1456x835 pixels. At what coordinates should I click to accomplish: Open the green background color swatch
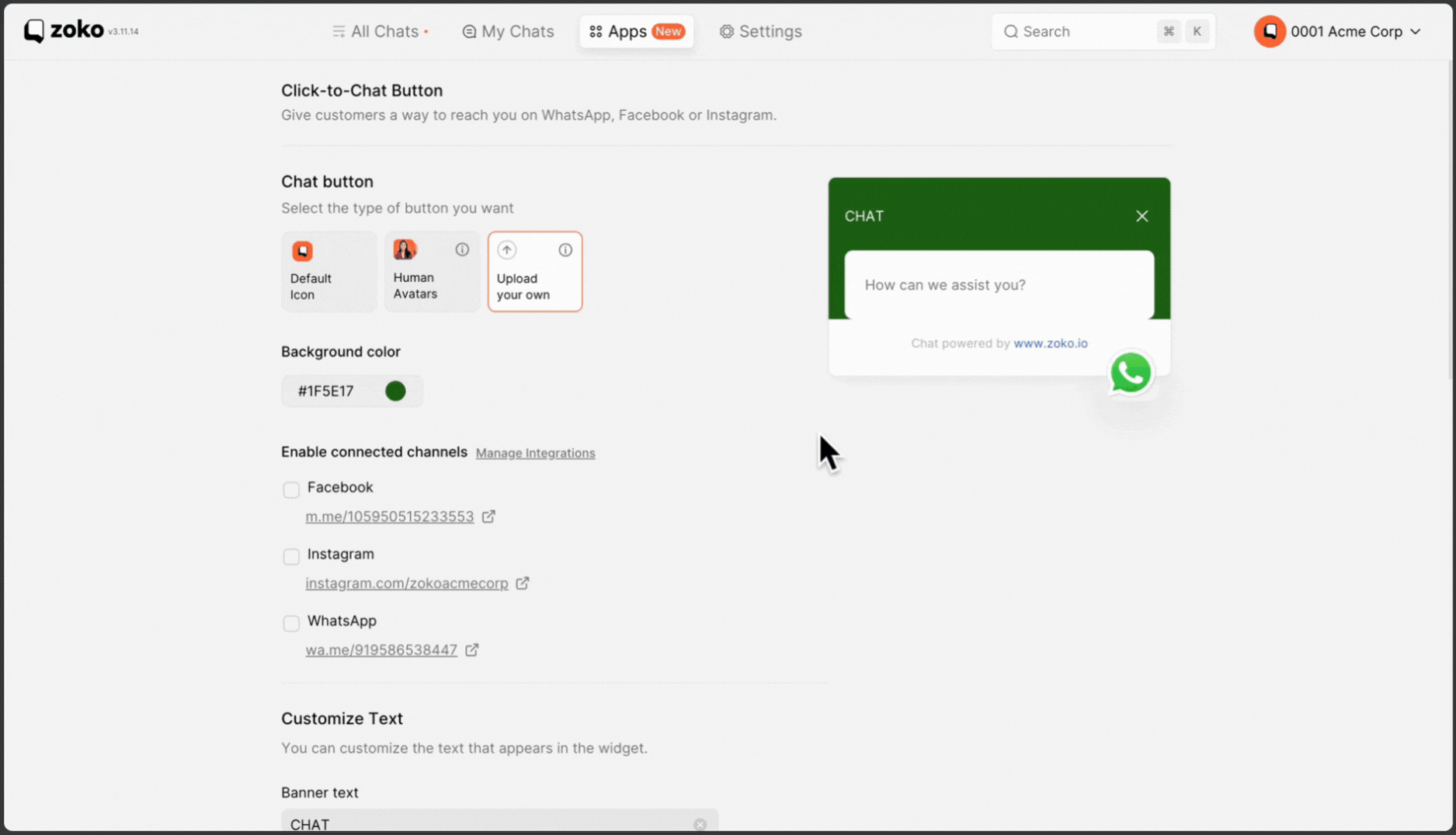[x=395, y=391]
